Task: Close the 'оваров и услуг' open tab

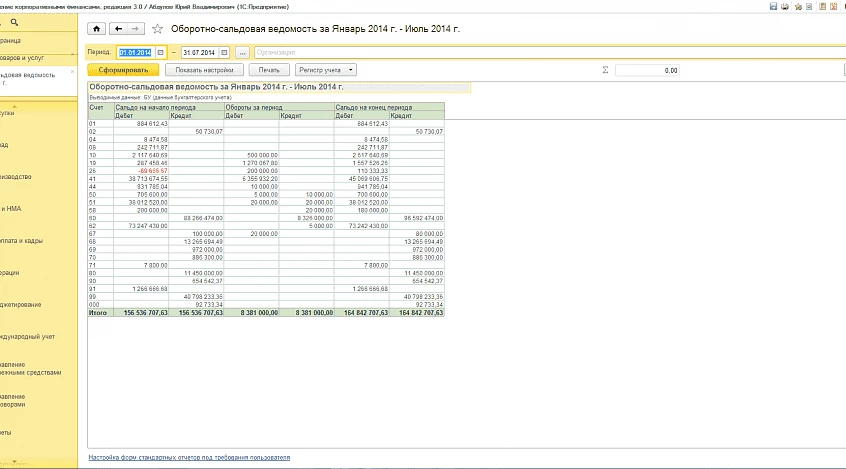Action: coord(73,55)
